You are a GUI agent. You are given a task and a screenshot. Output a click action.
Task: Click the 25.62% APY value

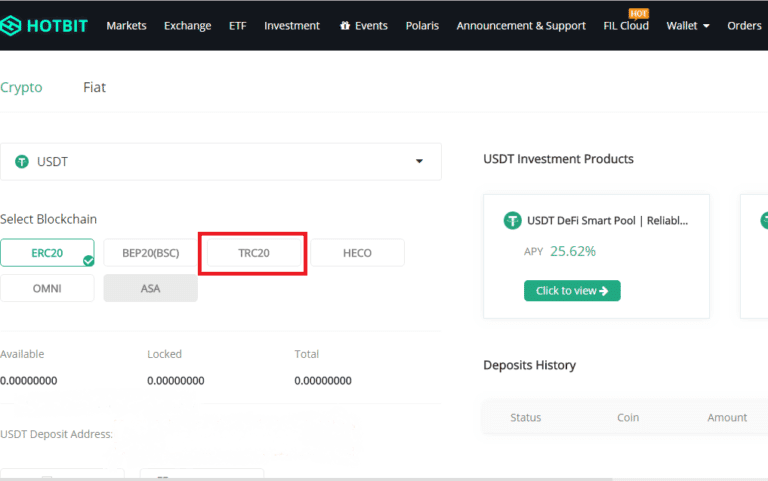tap(573, 251)
